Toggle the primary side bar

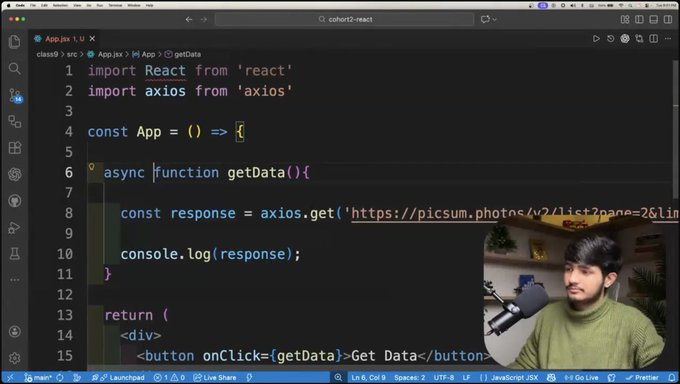pyautogui.click(x=639, y=19)
